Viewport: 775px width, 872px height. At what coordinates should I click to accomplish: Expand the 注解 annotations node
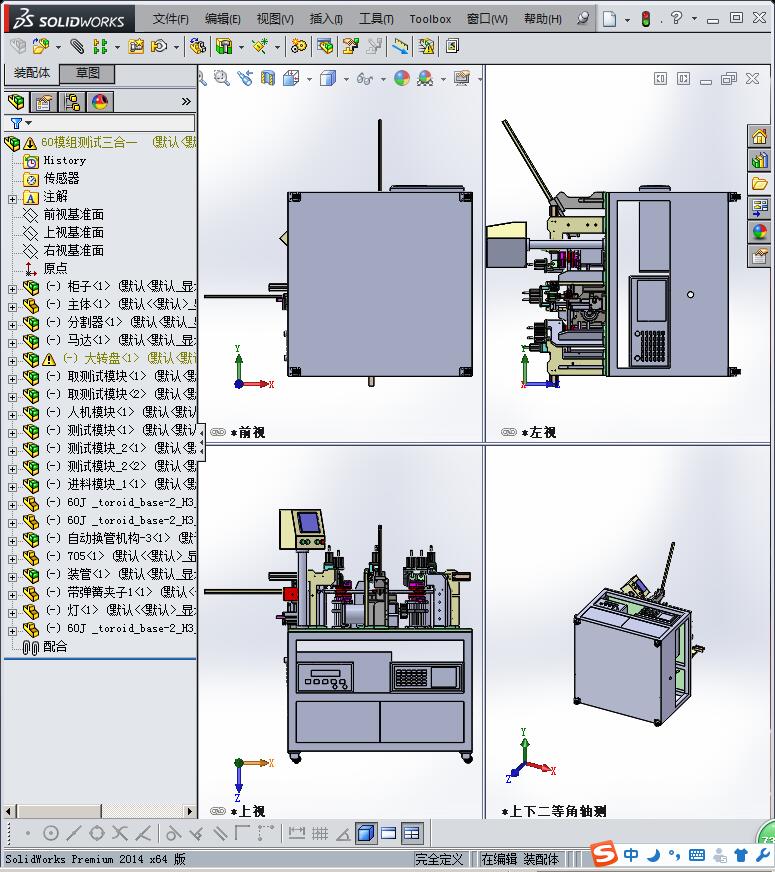pyautogui.click(x=12, y=199)
